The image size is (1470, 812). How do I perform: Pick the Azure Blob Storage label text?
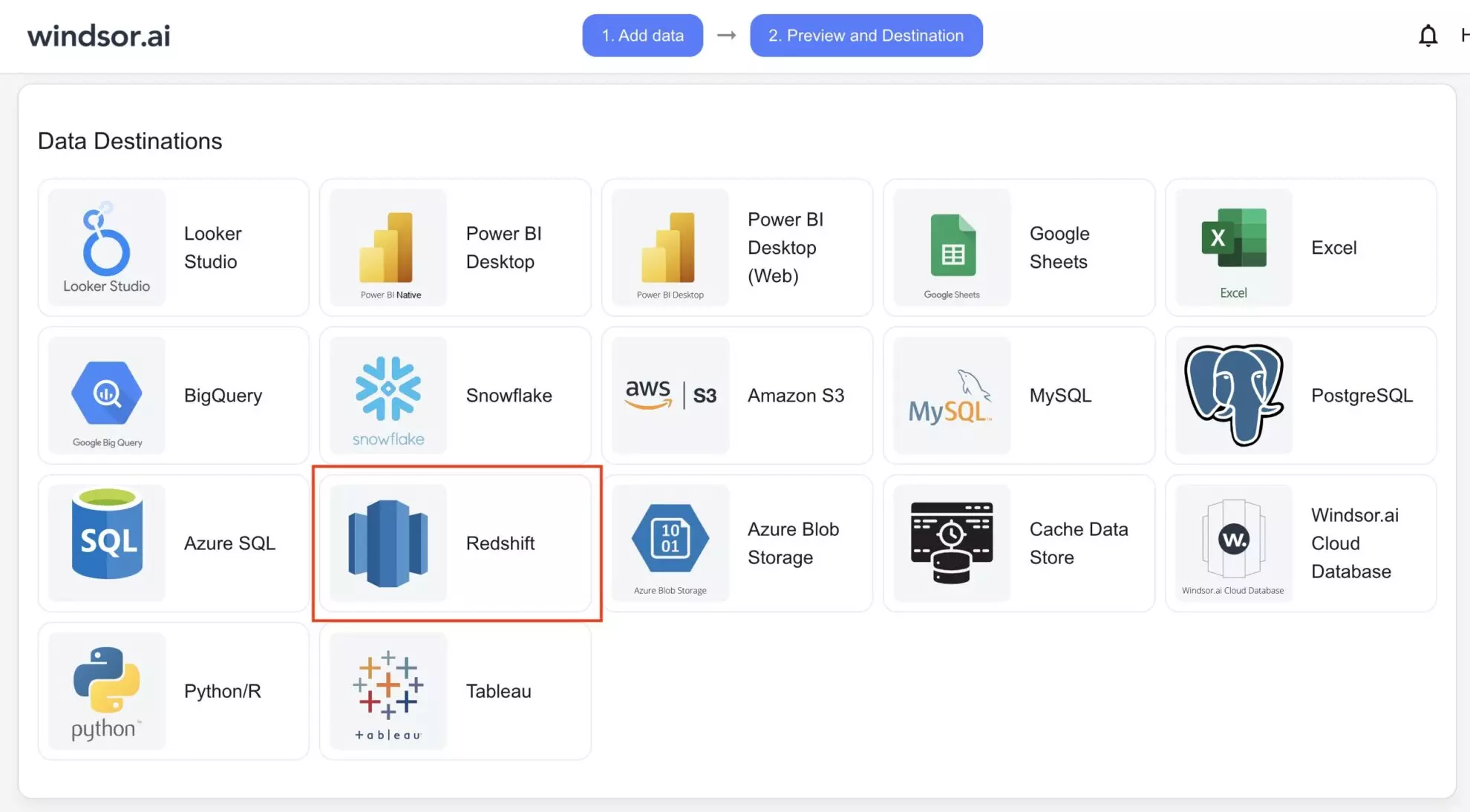click(793, 543)
